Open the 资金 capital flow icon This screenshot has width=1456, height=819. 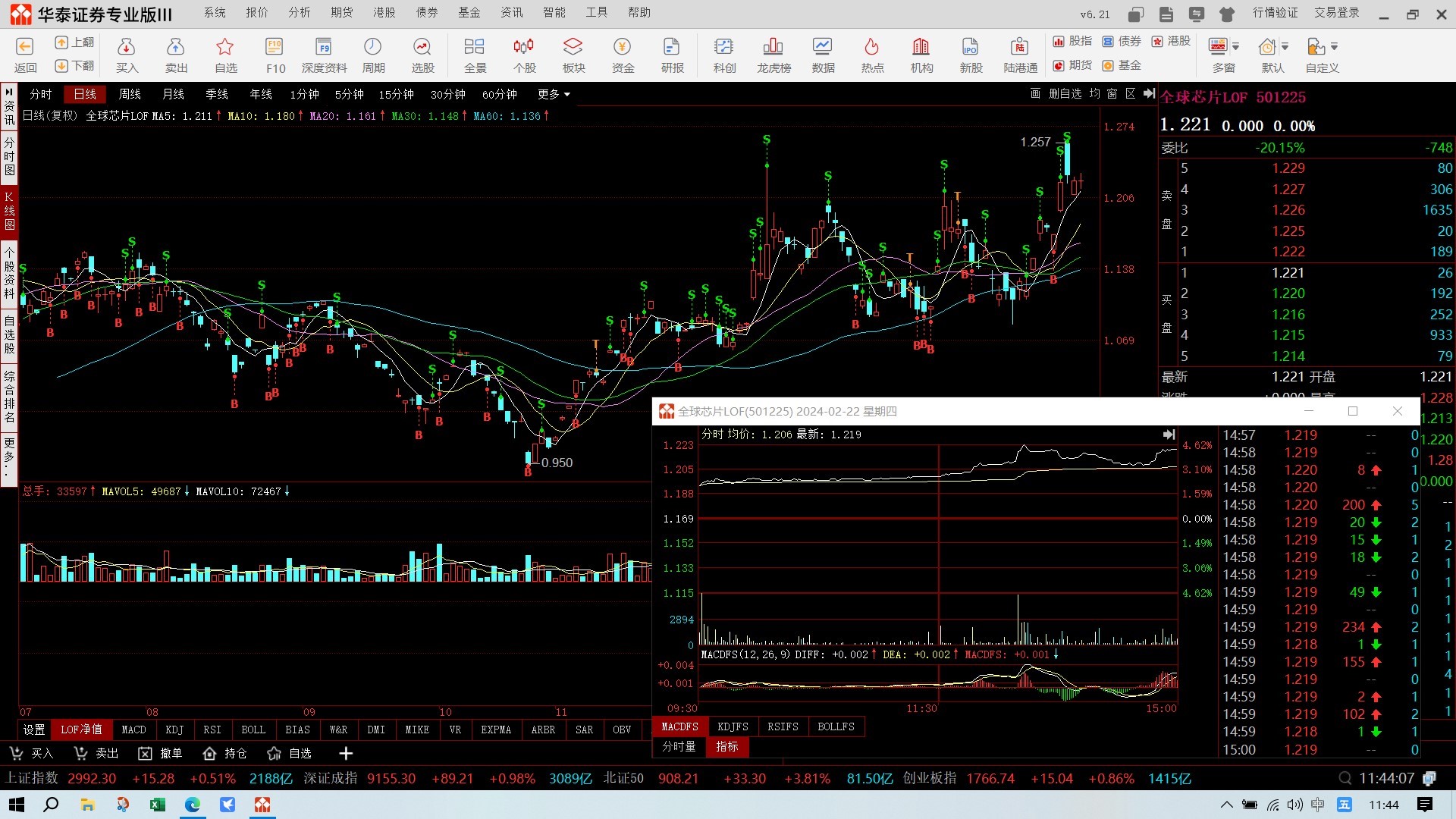click(623, 49)
